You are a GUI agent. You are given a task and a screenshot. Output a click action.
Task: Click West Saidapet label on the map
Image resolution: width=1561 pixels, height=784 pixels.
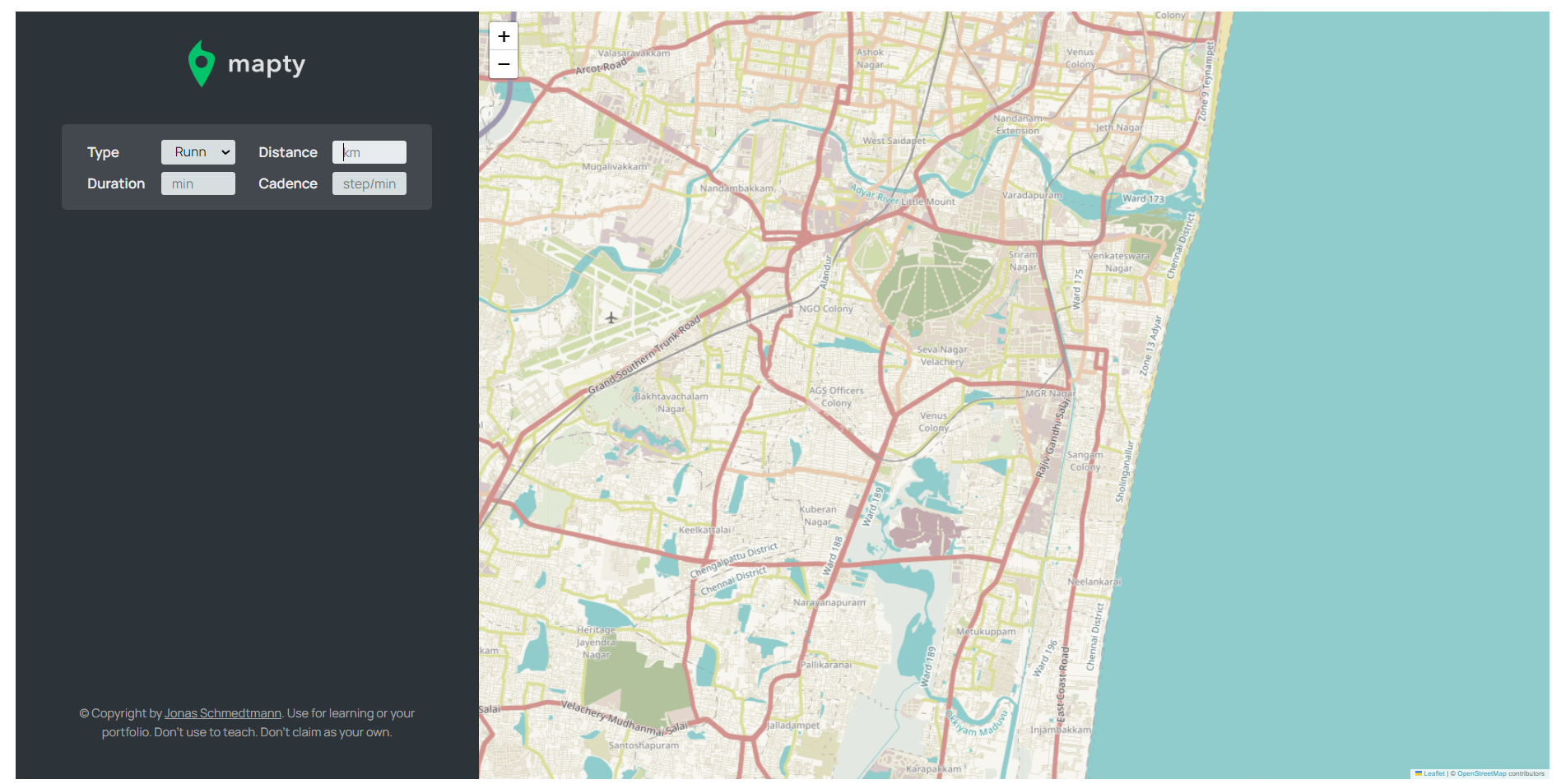click(x=894, y=141)
